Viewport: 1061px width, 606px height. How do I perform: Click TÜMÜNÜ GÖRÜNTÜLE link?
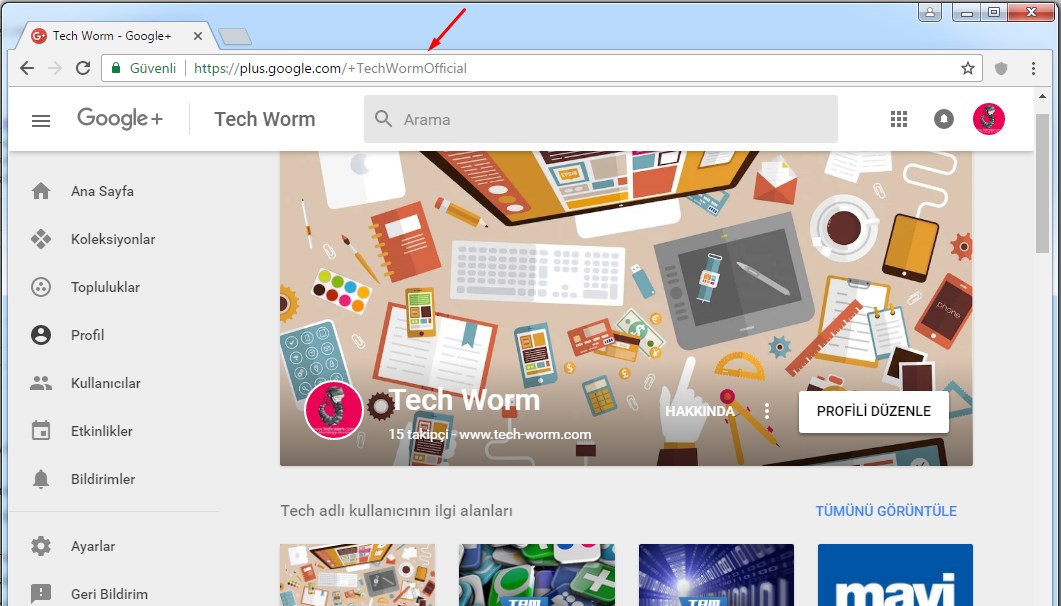click(x=885, y=511)
